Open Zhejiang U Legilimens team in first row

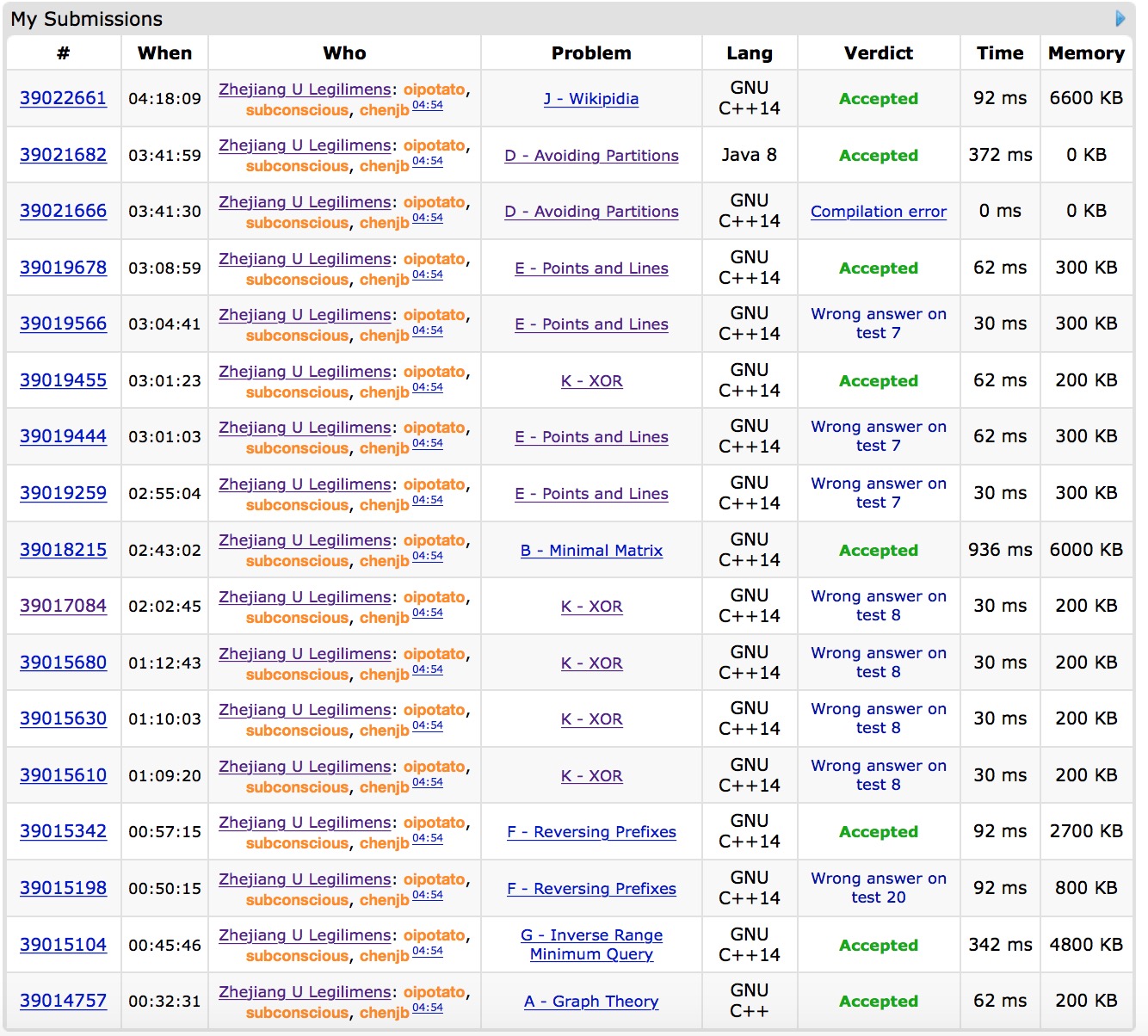(305, 89)
